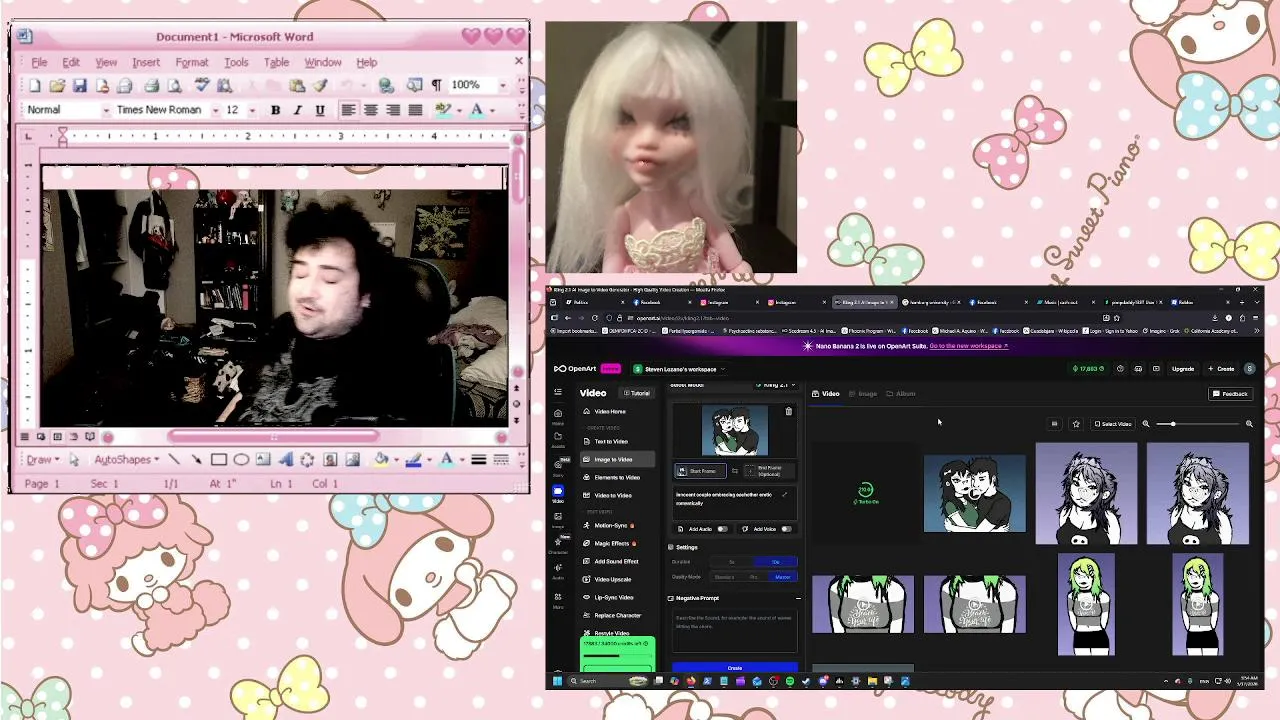Open the Kling 2.1 model selector dropdown
The width and height of the screenshot is (1280, 720).
point(777,385)
